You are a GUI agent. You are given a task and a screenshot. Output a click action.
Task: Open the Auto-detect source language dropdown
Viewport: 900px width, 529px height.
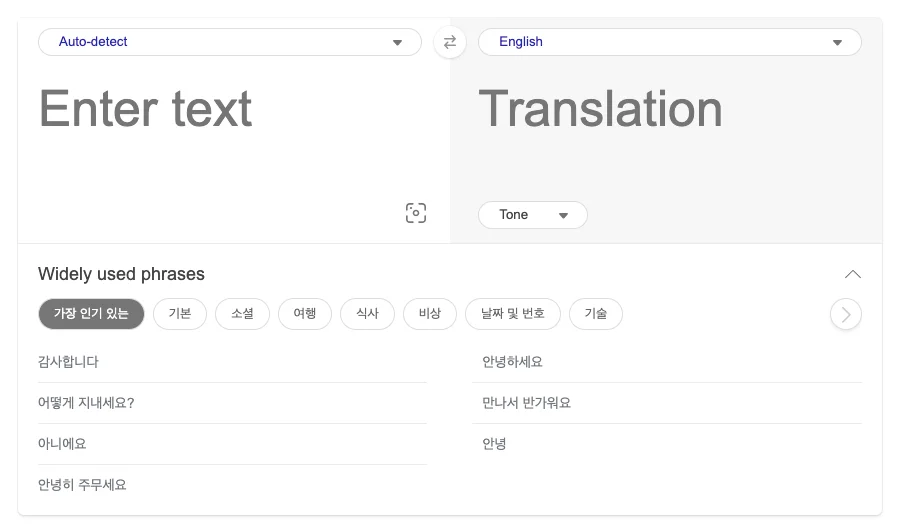[x=230, y=42]
